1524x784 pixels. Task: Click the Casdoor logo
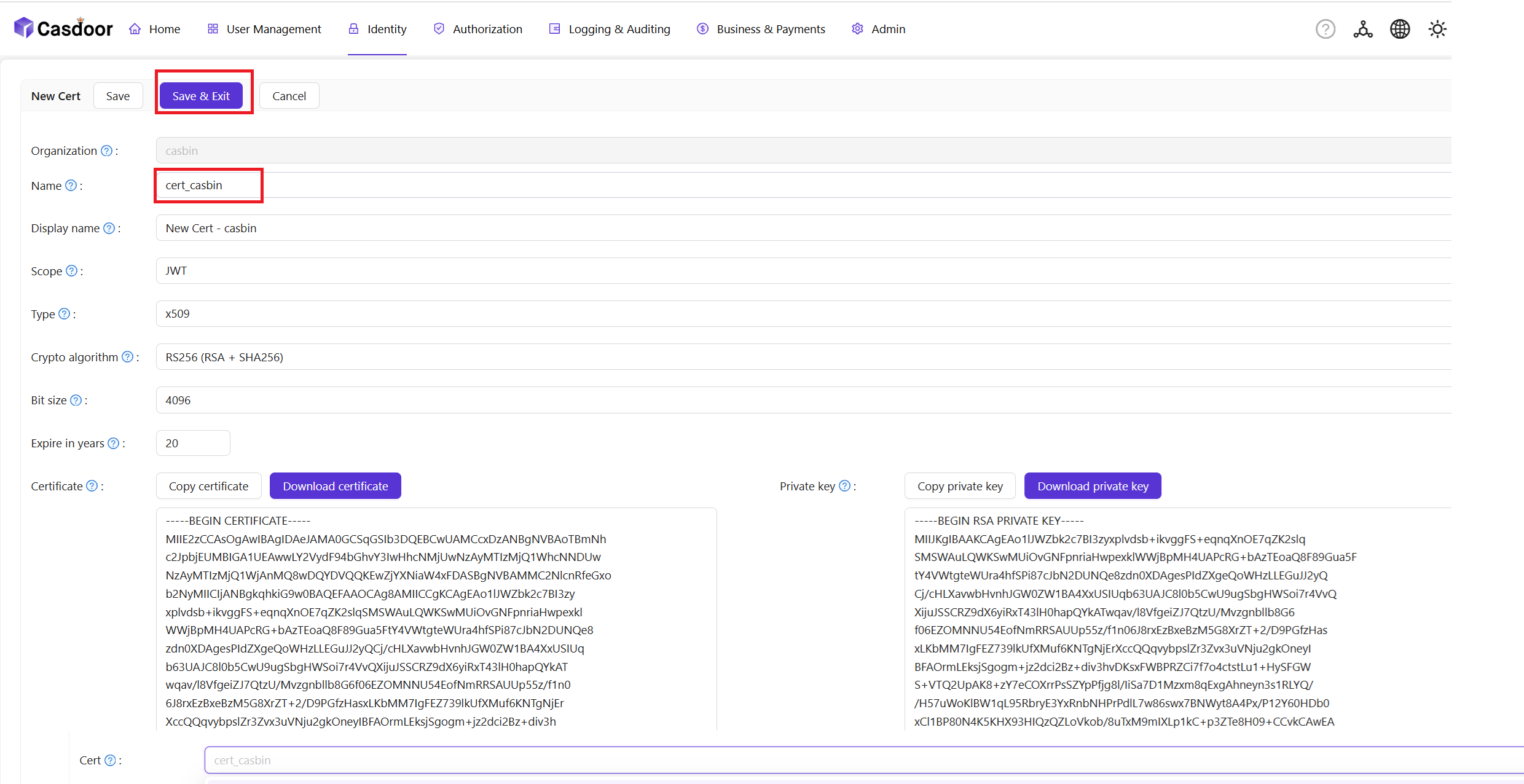tap(63, 28)
